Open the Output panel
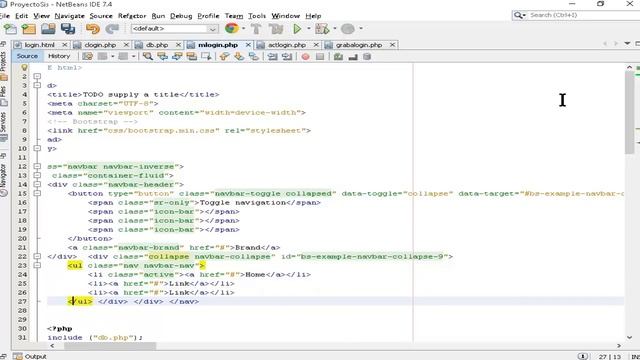 pos(30,356)
